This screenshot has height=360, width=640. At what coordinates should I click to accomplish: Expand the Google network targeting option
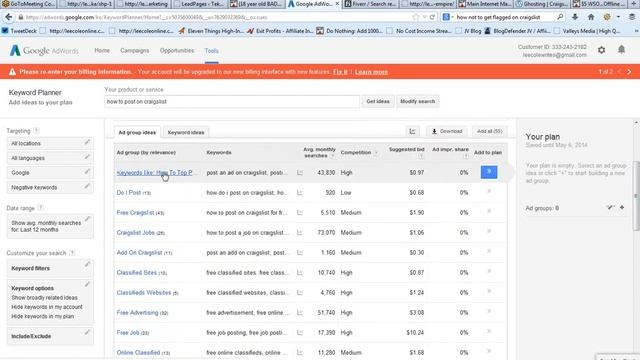(50, 173)
